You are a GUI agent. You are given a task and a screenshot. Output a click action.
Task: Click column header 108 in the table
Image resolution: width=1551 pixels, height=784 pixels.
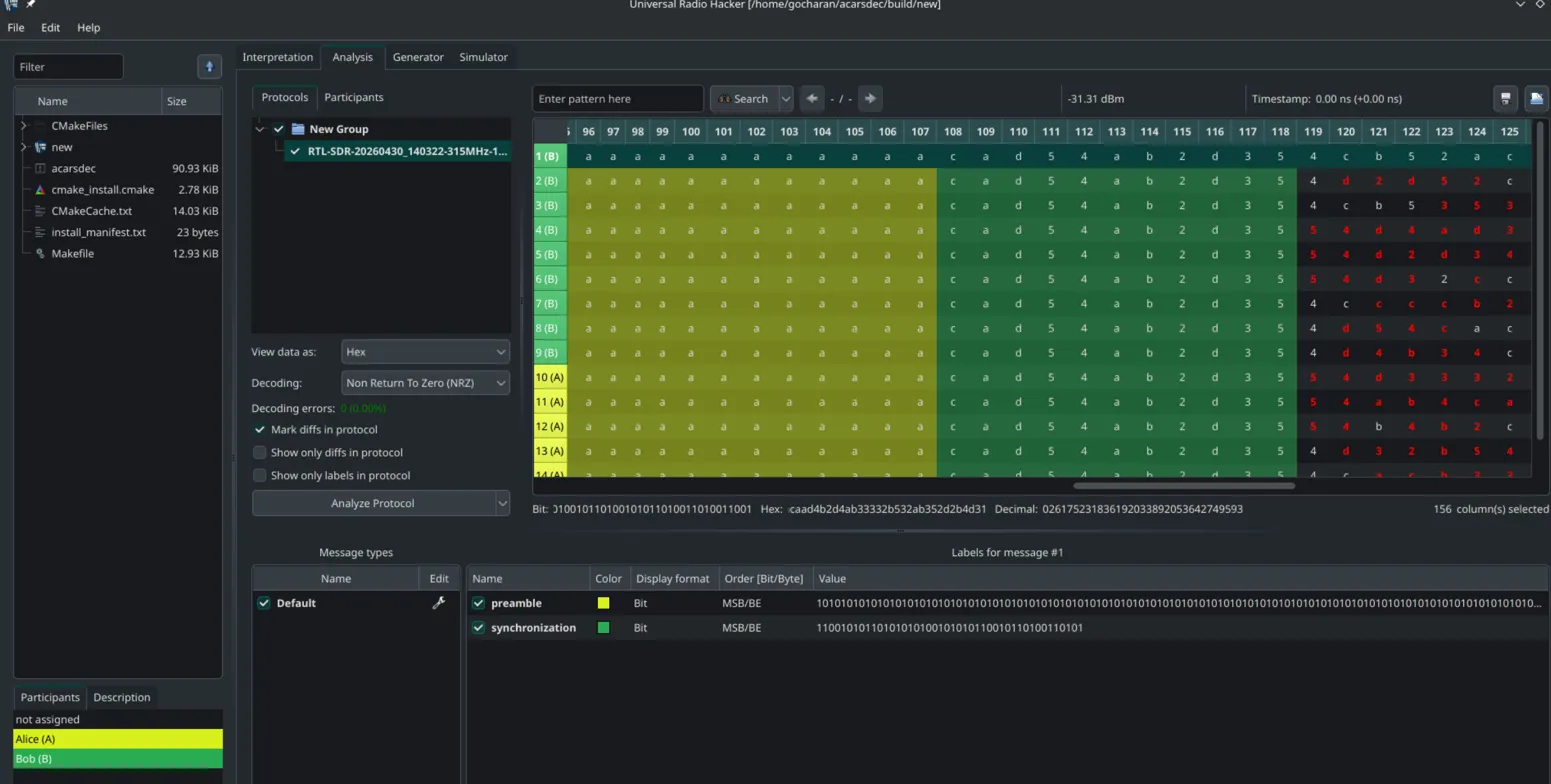(953, 131)
